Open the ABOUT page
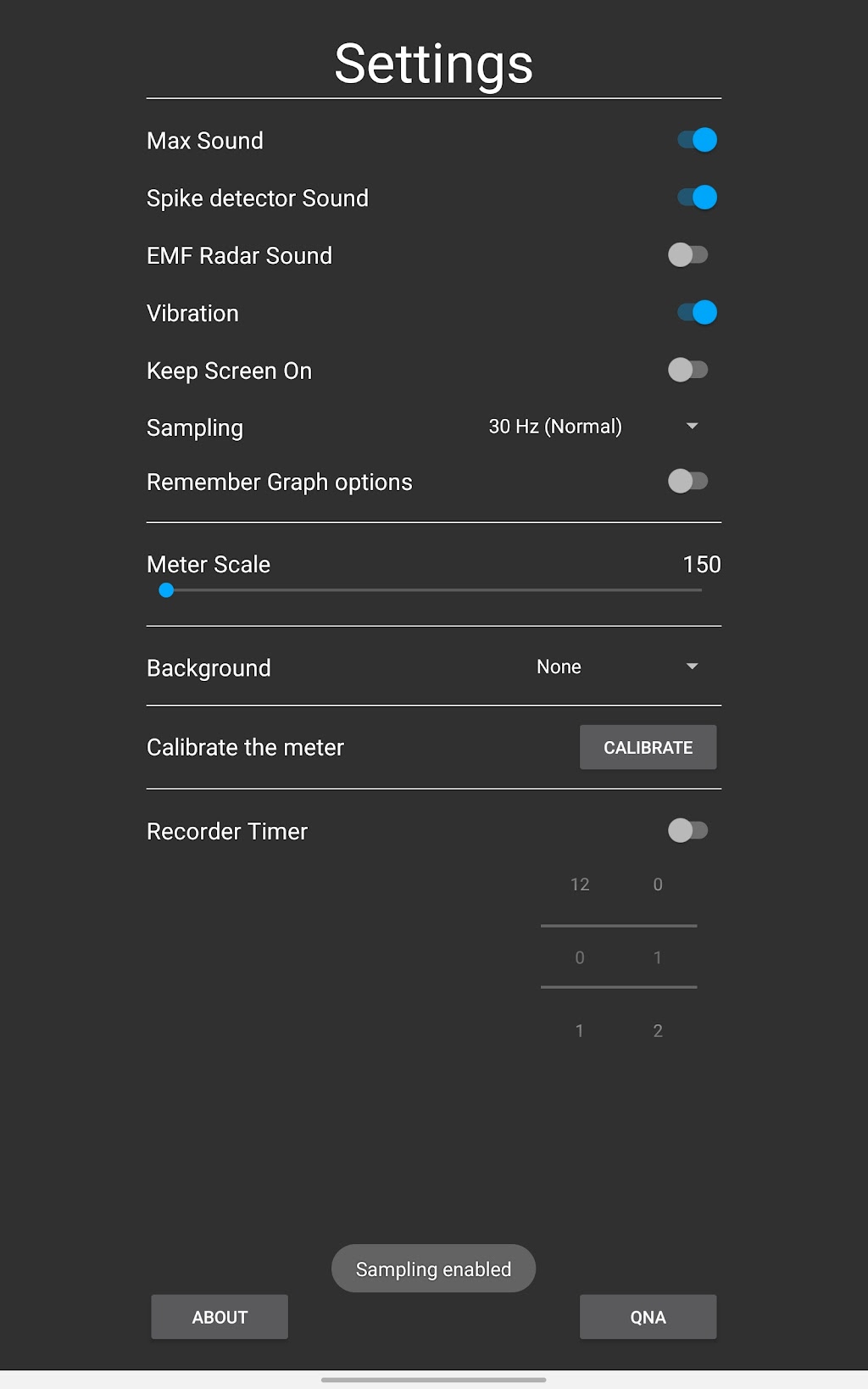 (x=220, y=1317)
